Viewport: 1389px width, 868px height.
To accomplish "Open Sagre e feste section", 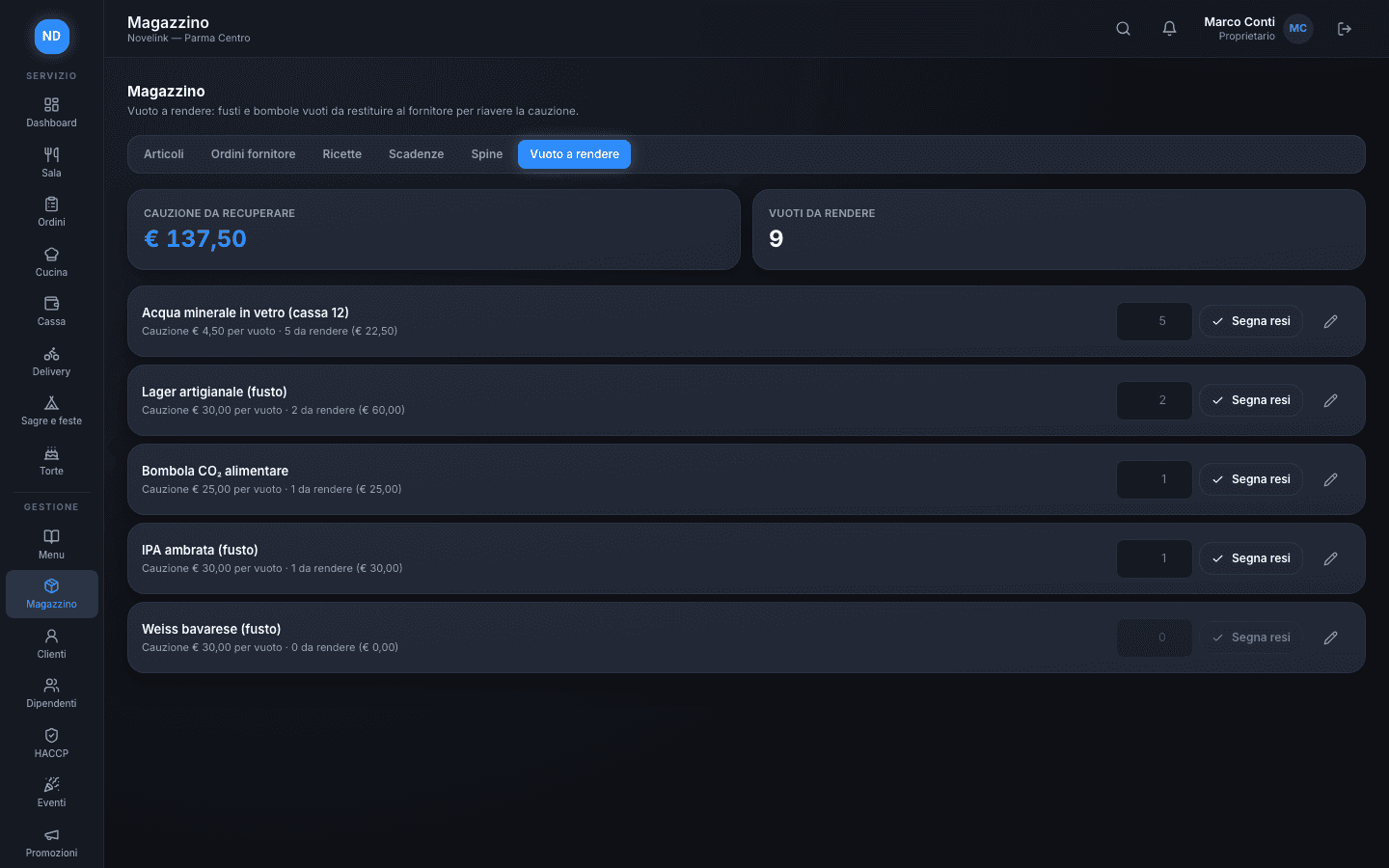I will tap(52, 410).
